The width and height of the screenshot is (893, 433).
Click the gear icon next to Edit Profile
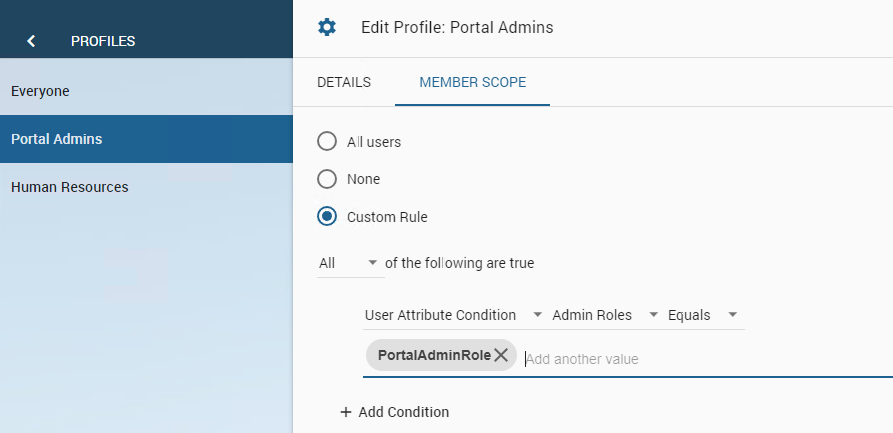click(327, 27)
